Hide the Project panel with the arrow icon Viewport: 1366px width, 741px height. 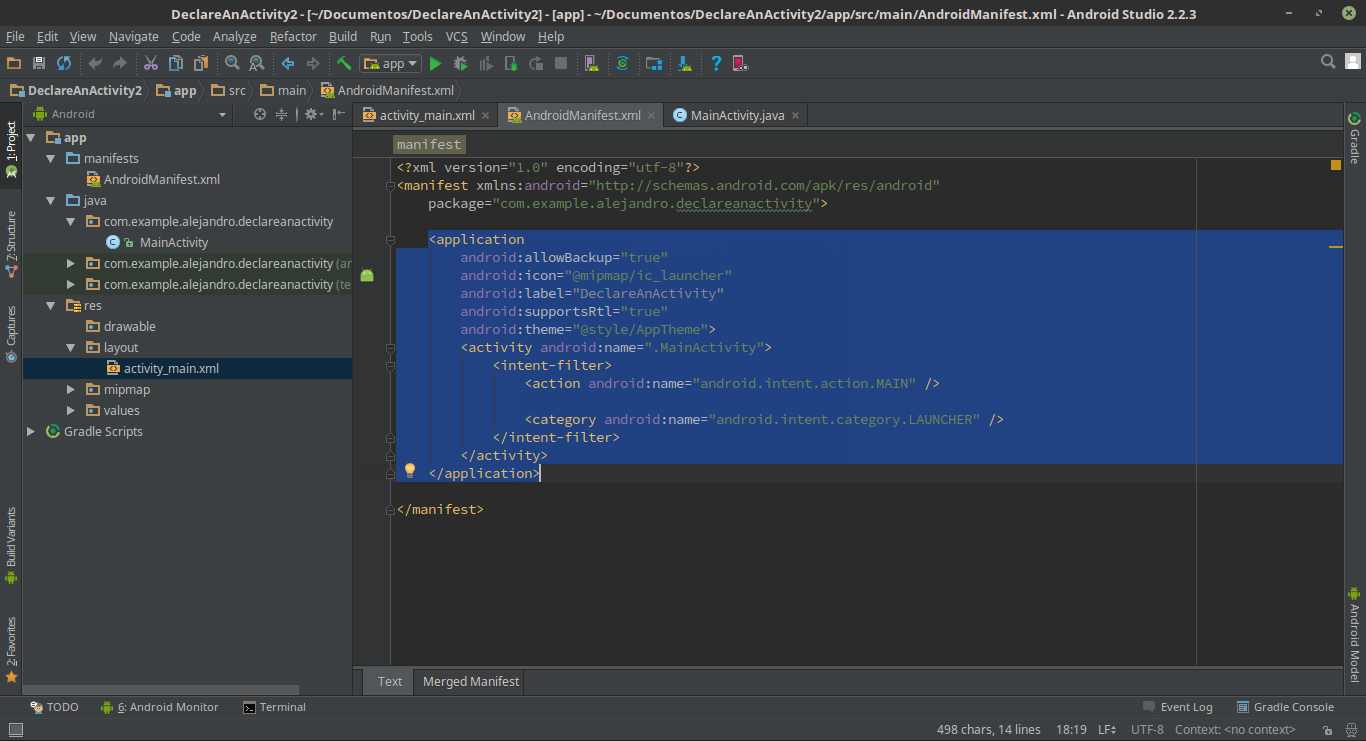339,114
